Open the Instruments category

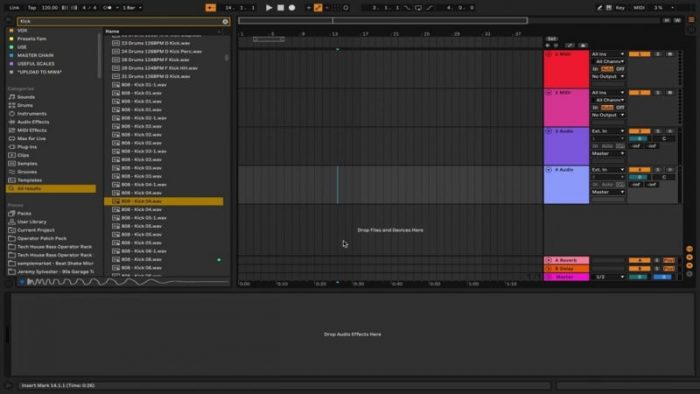pos(32,114)
